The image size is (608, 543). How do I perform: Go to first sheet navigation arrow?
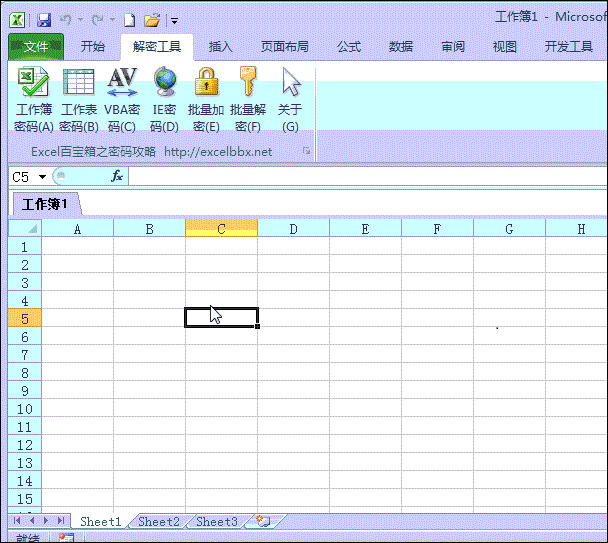(x=17, y=521)
